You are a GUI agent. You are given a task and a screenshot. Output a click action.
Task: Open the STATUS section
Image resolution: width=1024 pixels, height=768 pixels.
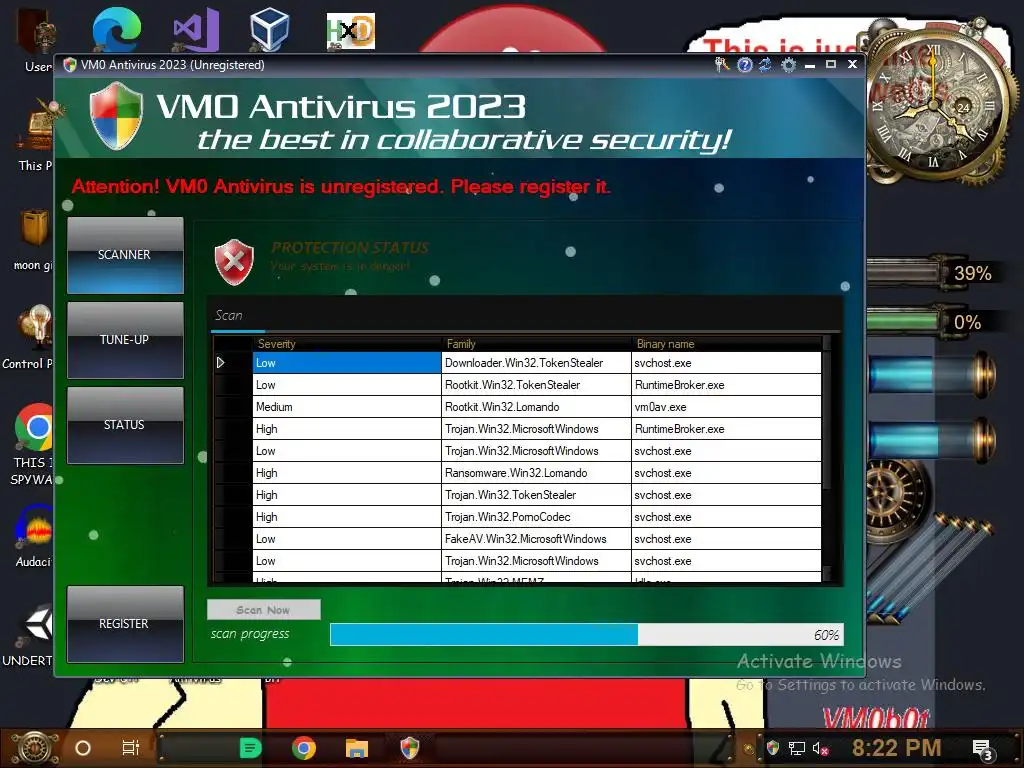click(x=125, y=424)
